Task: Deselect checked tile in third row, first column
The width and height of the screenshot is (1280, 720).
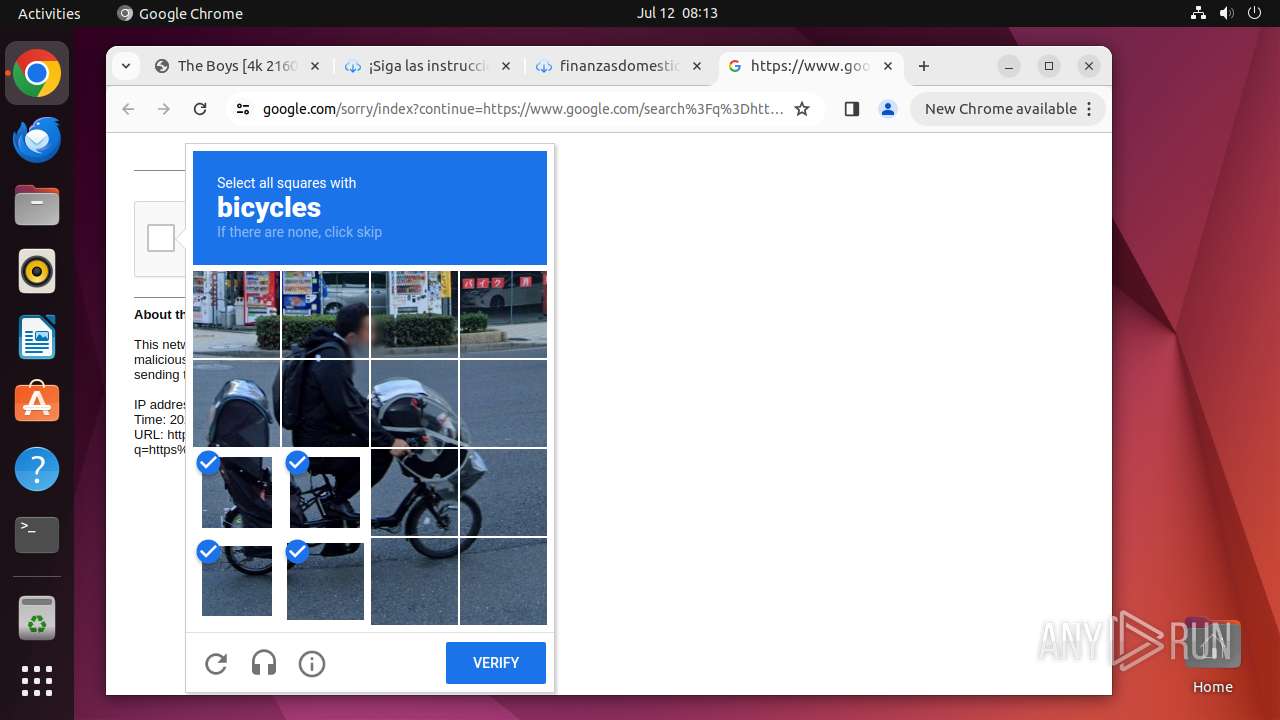Action: point(236,492)
